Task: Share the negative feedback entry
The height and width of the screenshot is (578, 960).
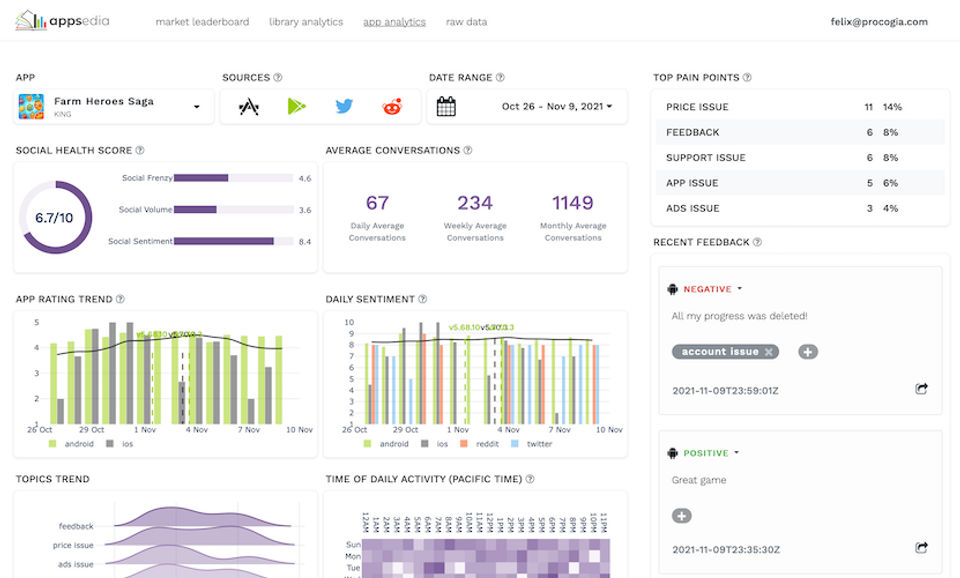Action: (x=921, y=388)
